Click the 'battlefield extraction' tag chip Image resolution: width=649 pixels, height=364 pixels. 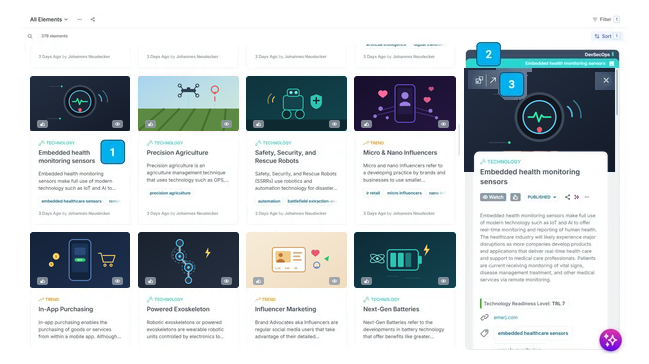click(311, 201)
